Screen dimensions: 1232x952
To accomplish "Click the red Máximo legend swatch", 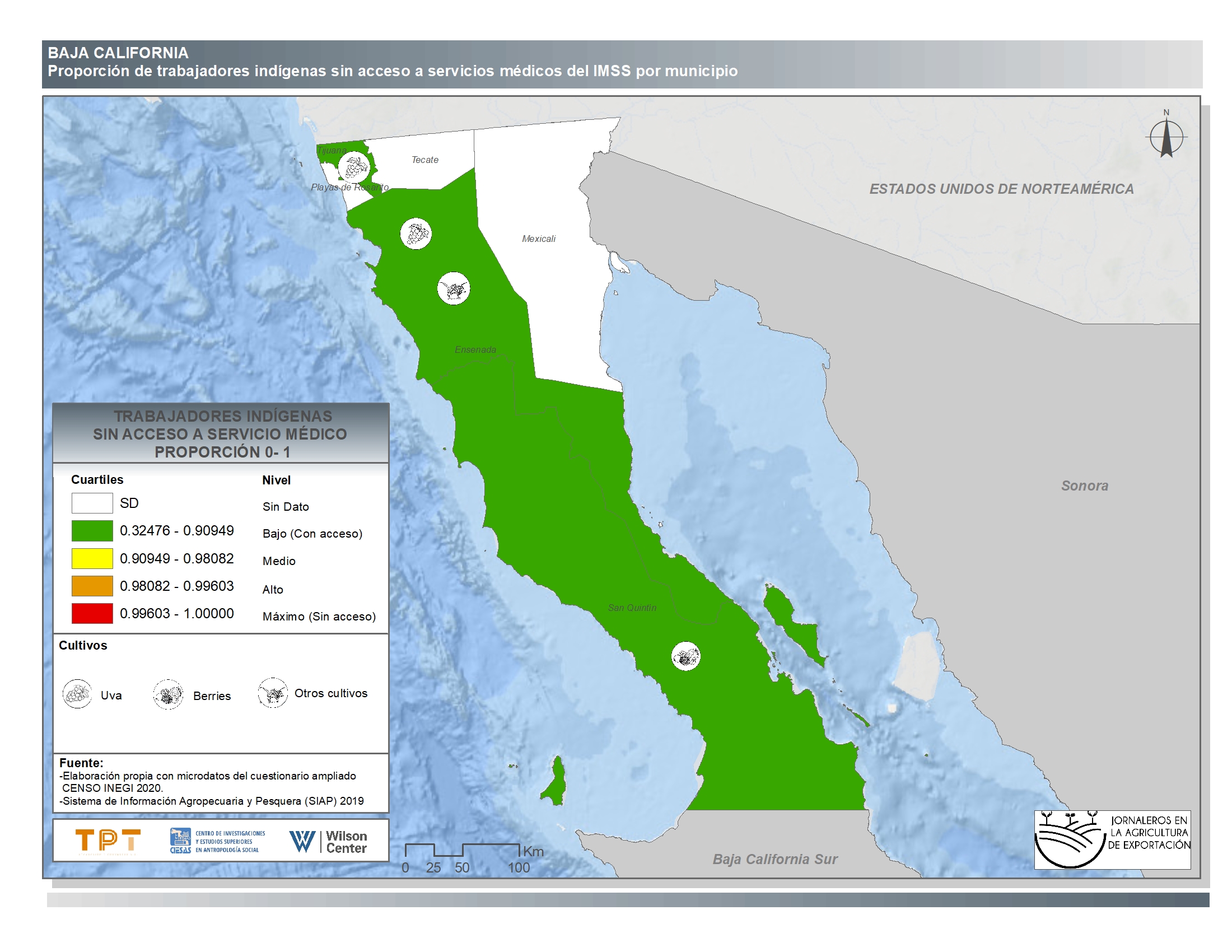I will coord(92,614).
